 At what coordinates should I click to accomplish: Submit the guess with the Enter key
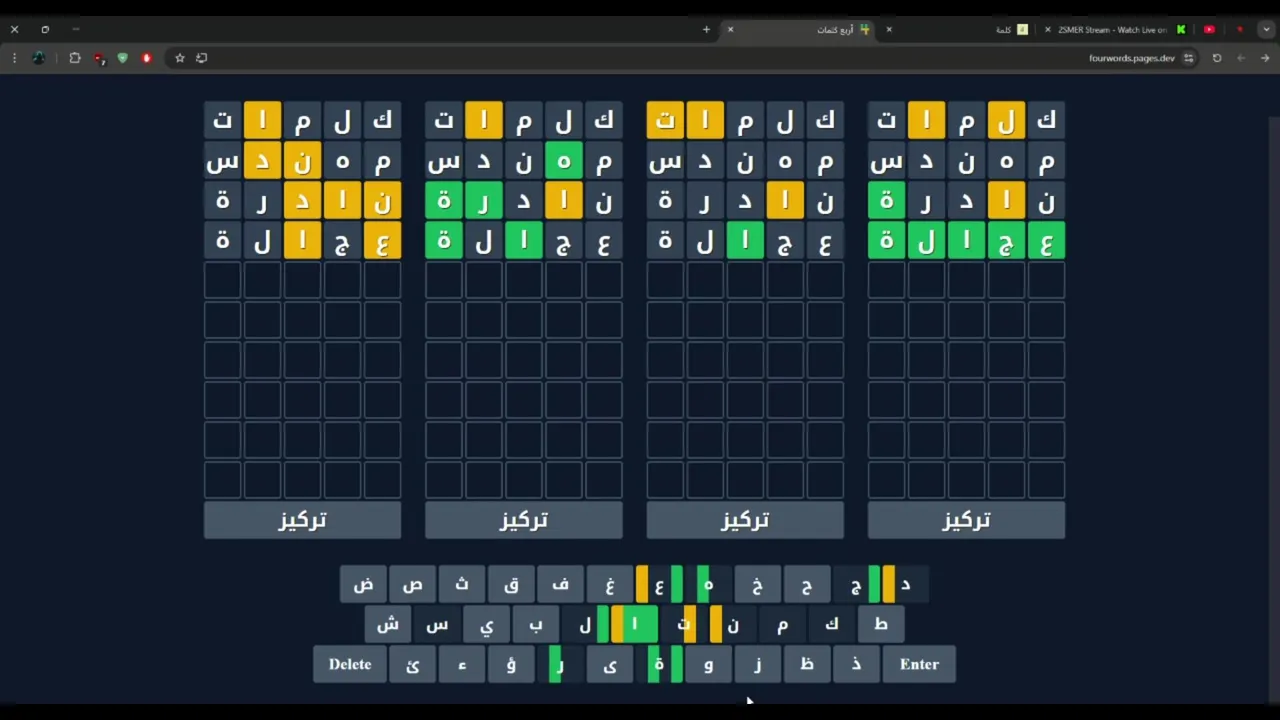tap(919, 665)
